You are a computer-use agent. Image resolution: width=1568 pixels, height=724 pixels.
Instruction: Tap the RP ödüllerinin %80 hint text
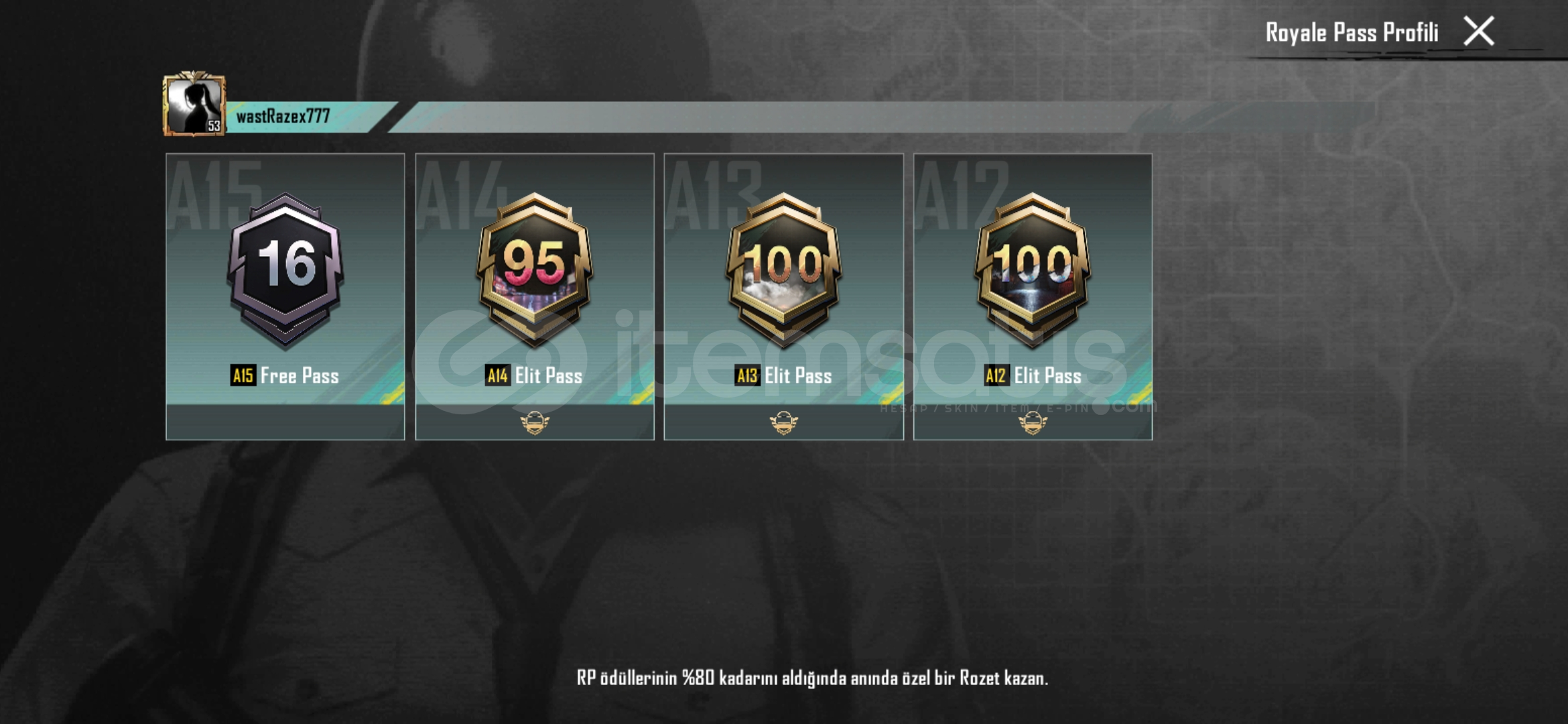click(812, 678)
